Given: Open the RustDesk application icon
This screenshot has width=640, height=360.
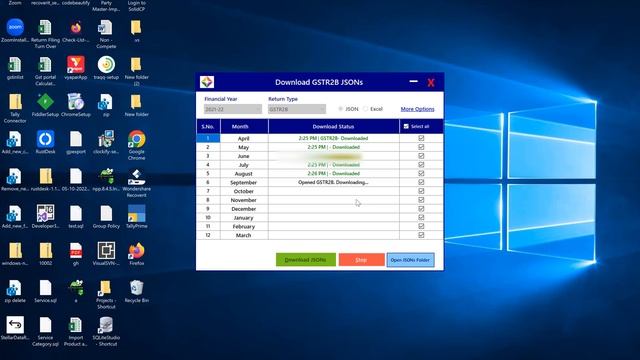Looking at the screenshot, I should click(45, 139).
